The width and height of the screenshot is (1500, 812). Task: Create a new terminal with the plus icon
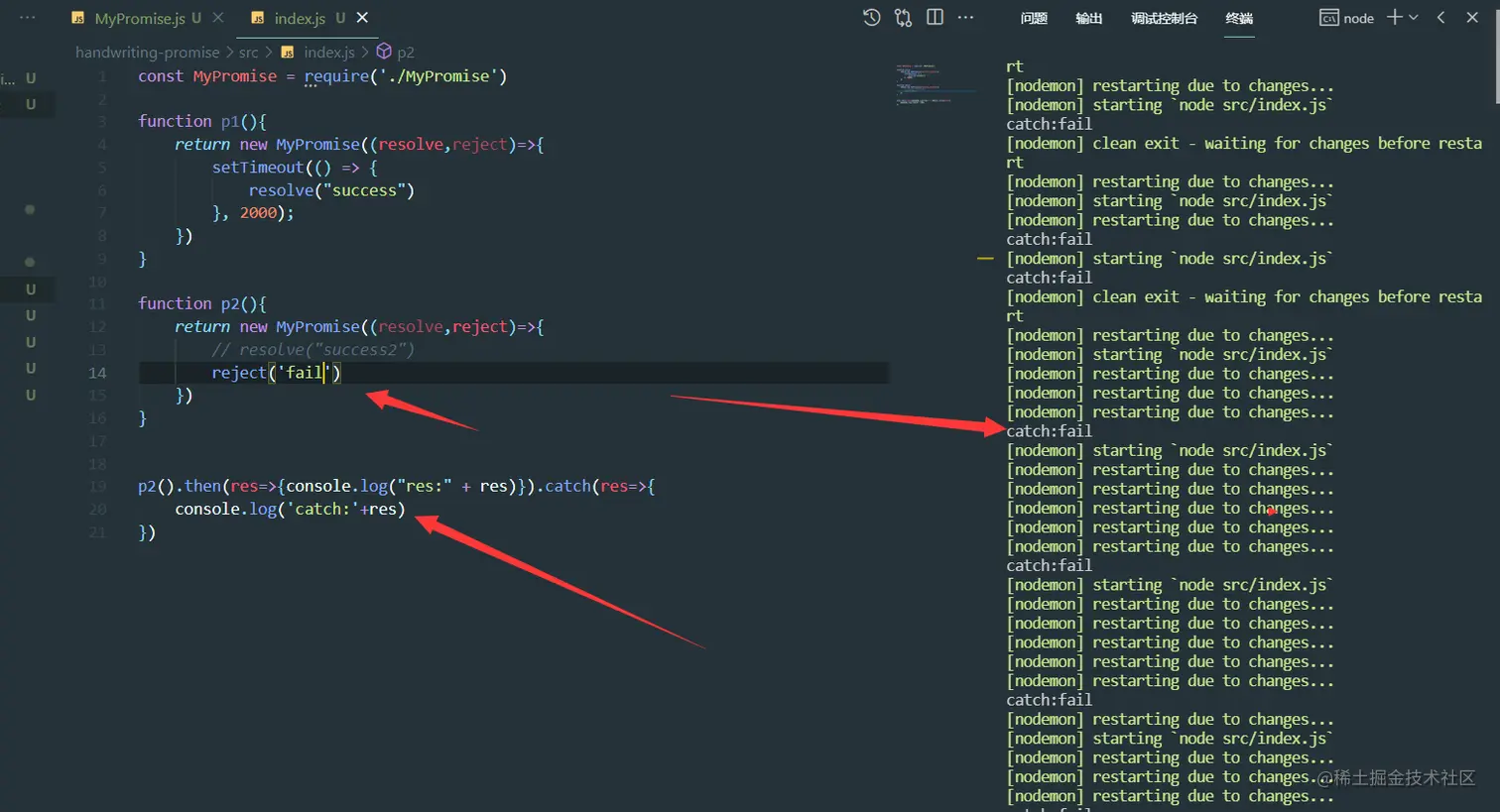[1395, 17]
